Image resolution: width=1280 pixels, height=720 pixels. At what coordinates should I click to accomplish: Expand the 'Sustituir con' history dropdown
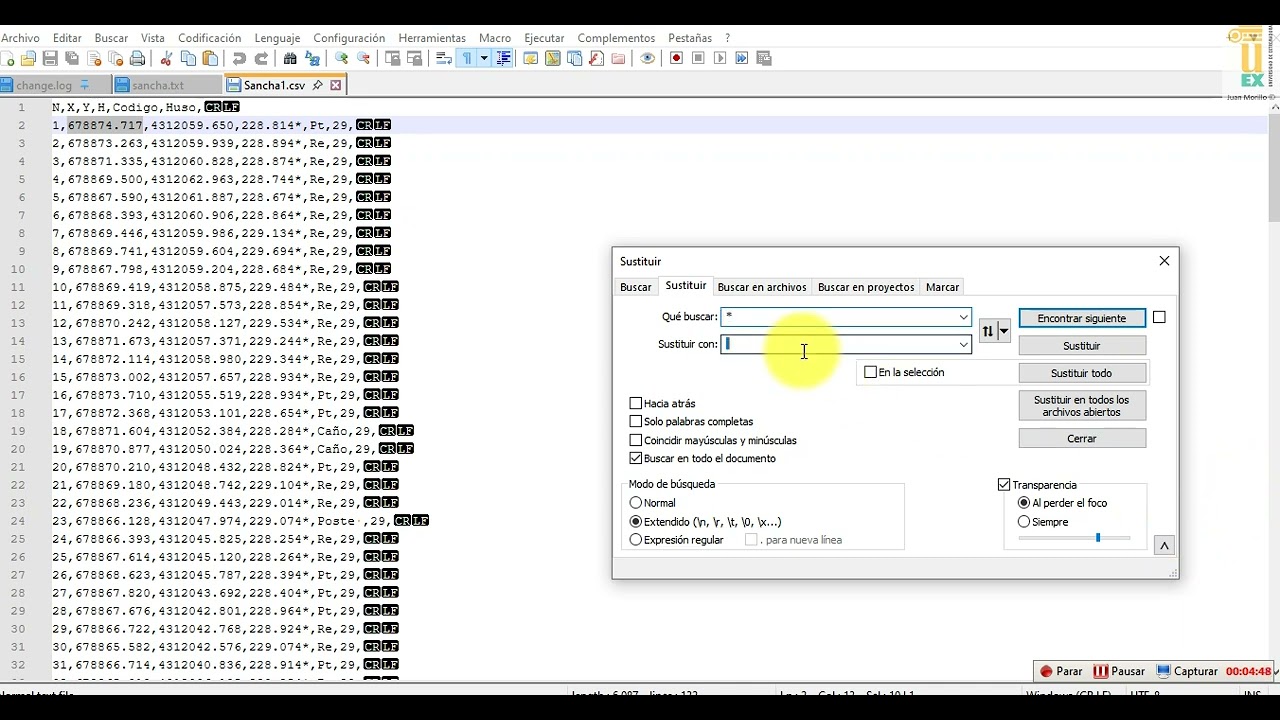963,344
